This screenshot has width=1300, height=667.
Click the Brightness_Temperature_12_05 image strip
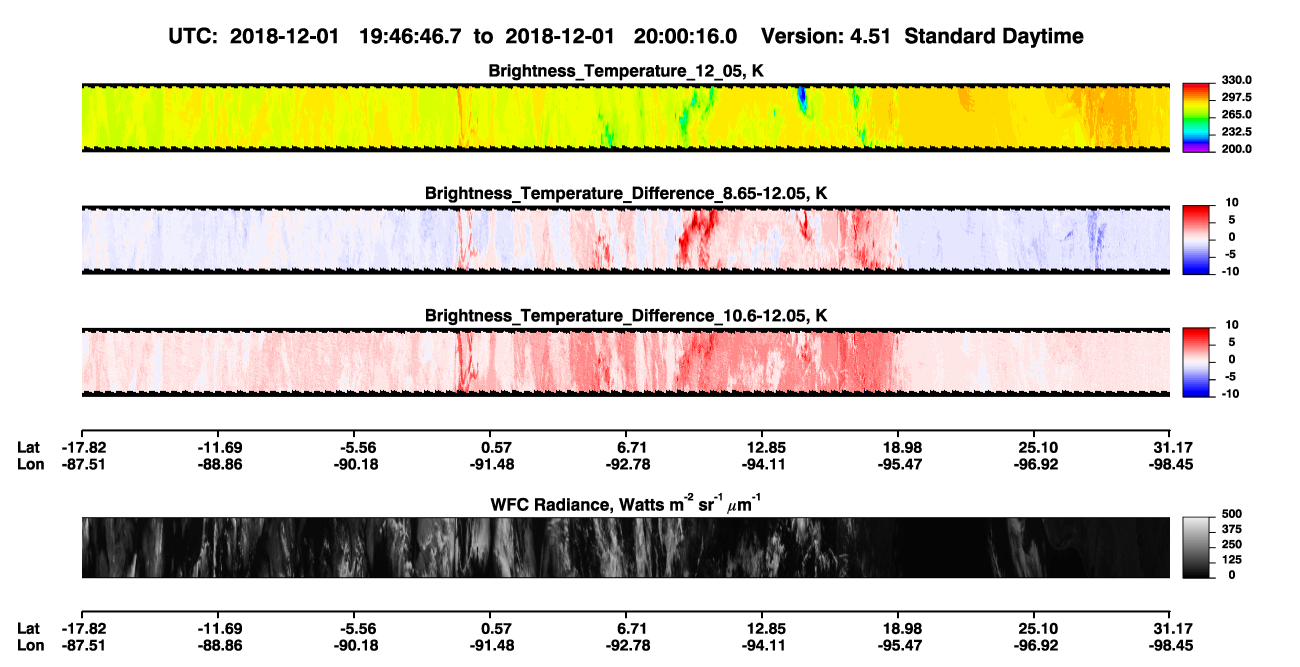[626, 117]
